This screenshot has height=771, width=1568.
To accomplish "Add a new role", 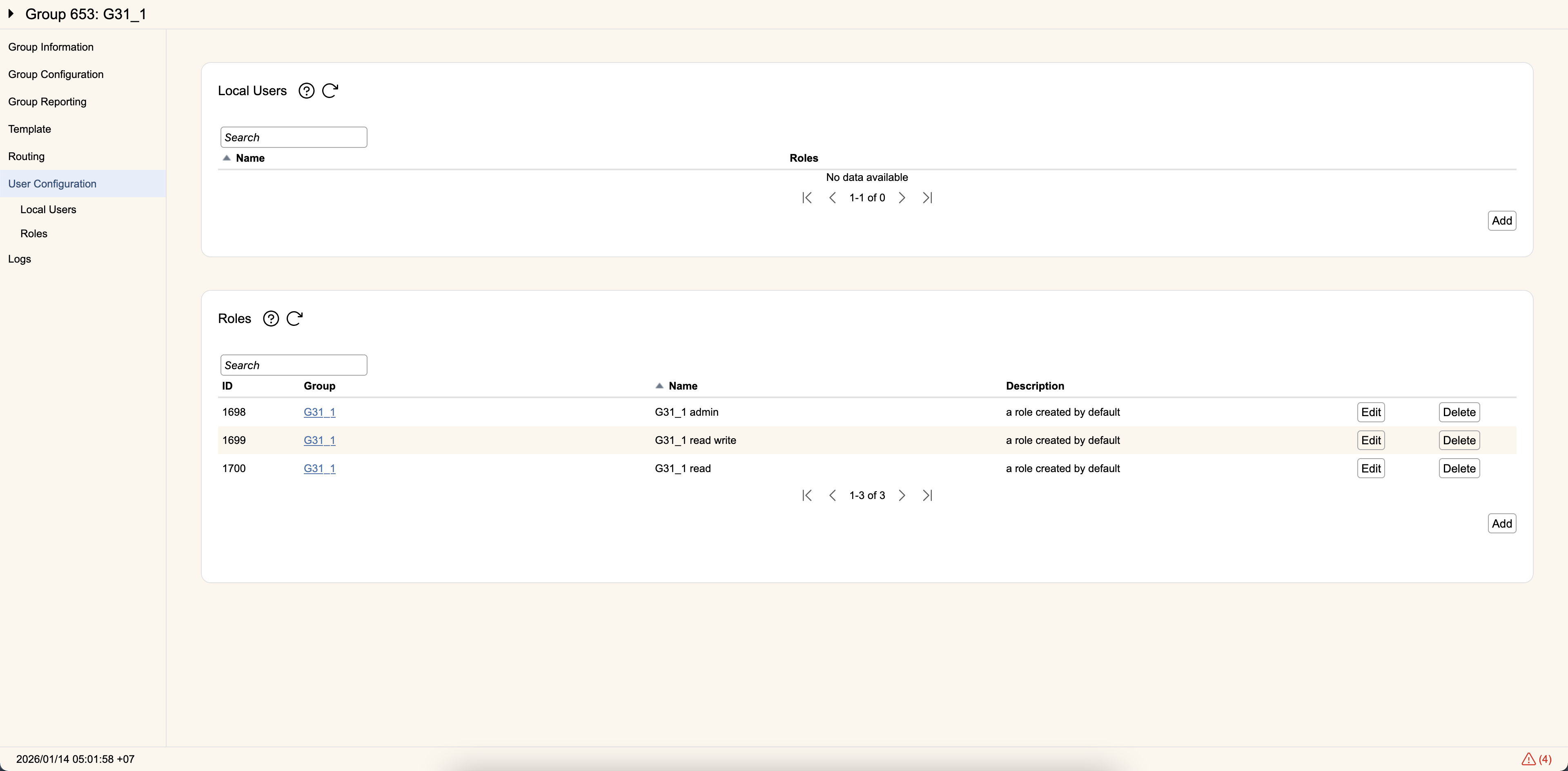I will coord(1502,524).
